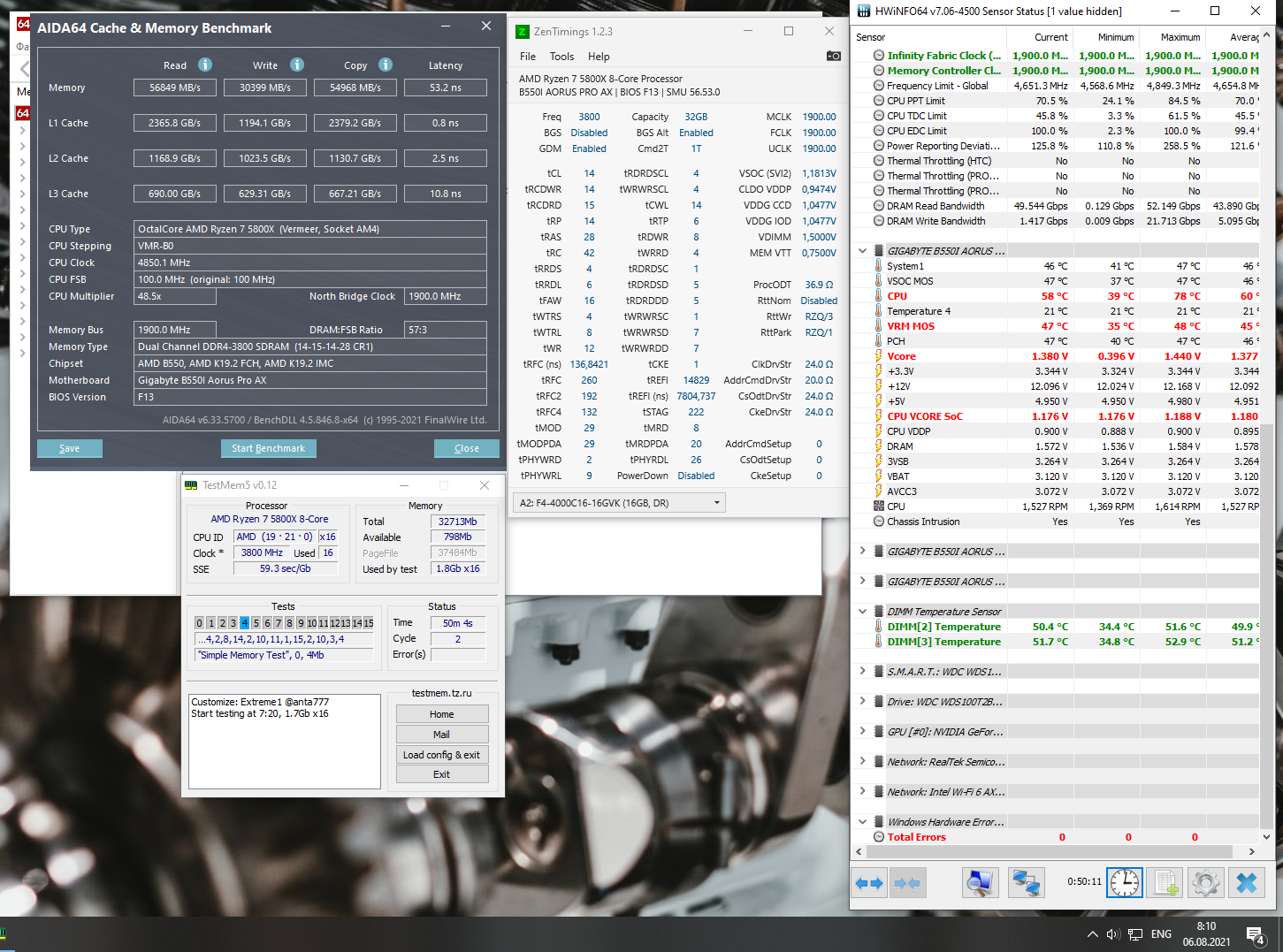This screenshot has width=1283, height=952.
Task: Click the Exit button in TestMem5
Action: [442, 774]
